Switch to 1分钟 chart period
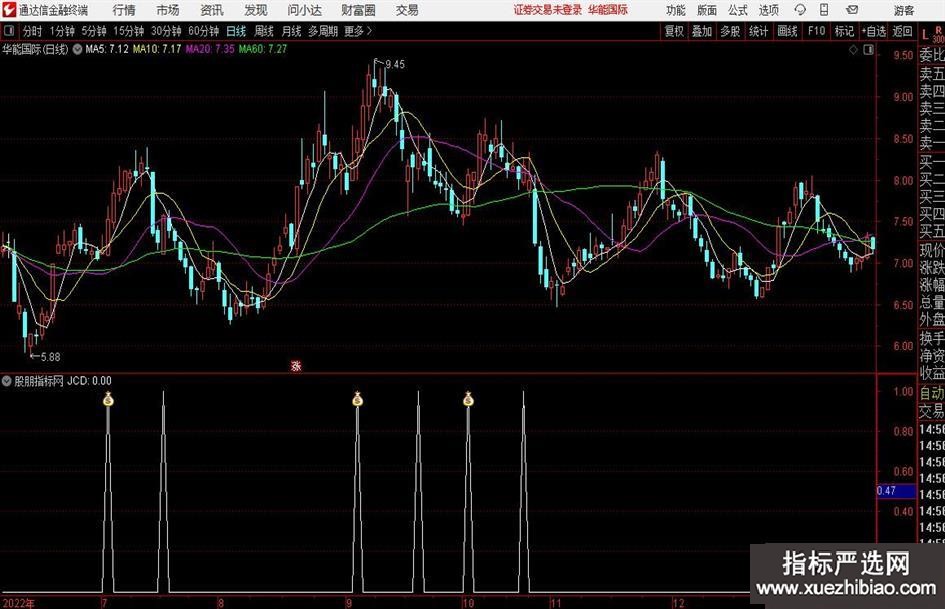This screenshot has width=945, height=609. (62, 31)
